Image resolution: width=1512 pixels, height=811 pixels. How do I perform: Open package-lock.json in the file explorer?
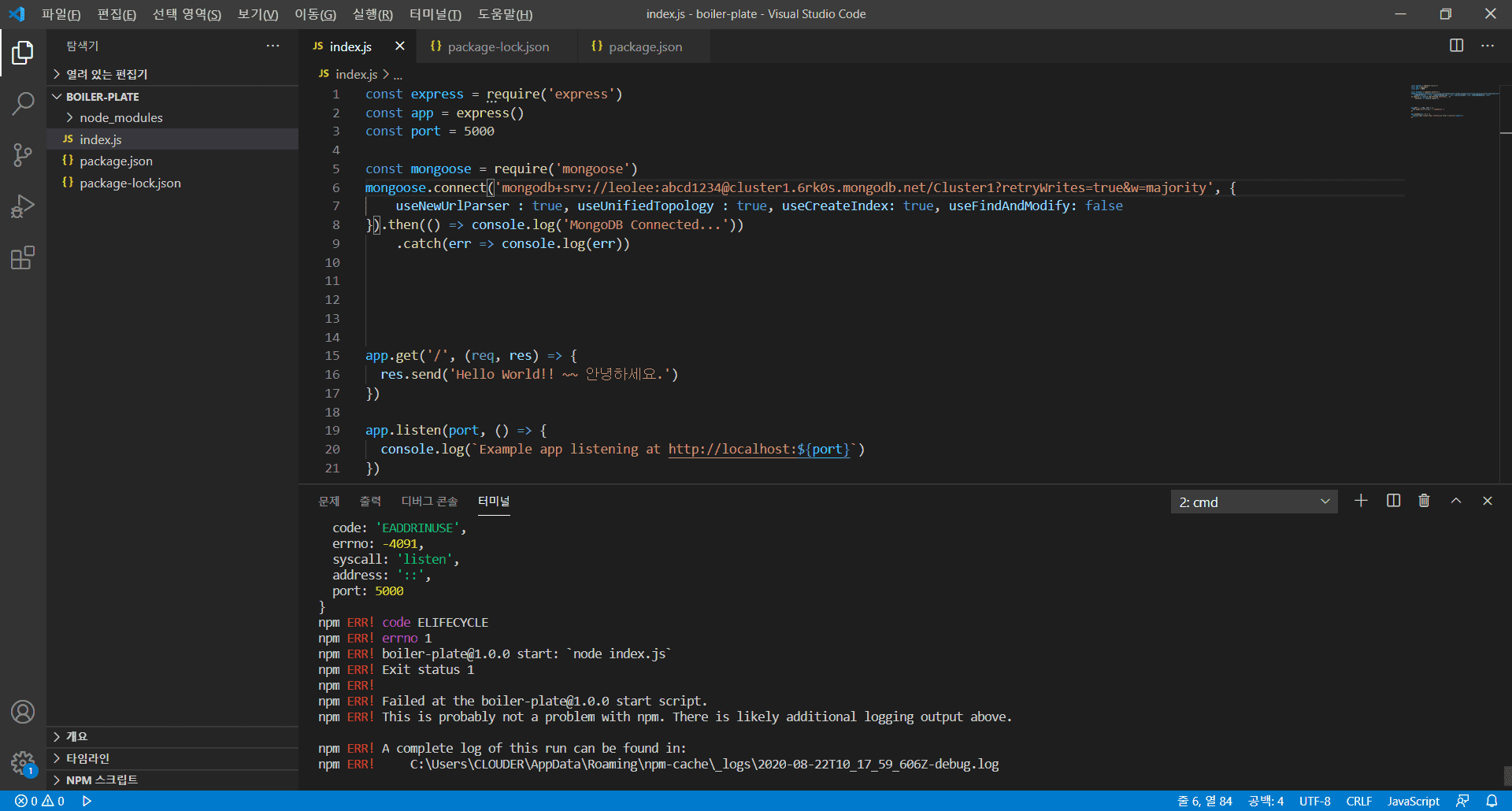point(172,183)
